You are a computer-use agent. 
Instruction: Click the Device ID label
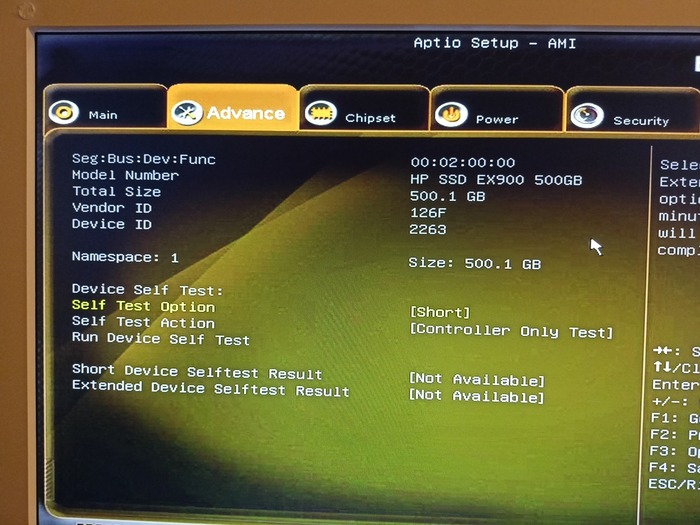click(112, 224)
